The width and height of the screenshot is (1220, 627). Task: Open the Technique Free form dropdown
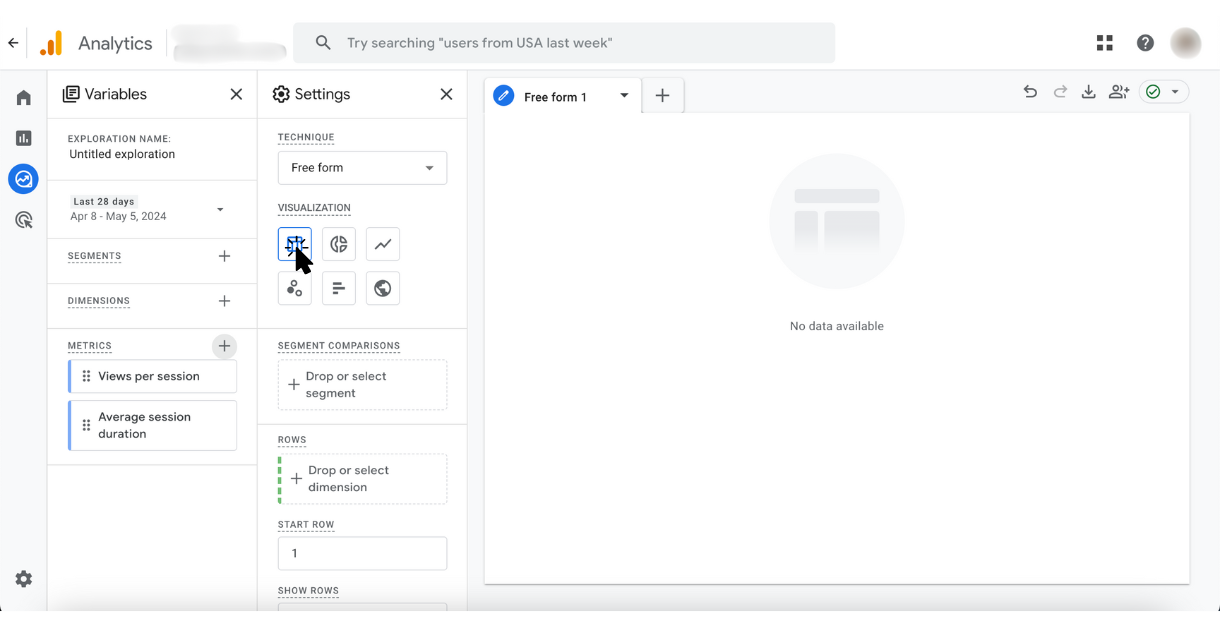362,168
